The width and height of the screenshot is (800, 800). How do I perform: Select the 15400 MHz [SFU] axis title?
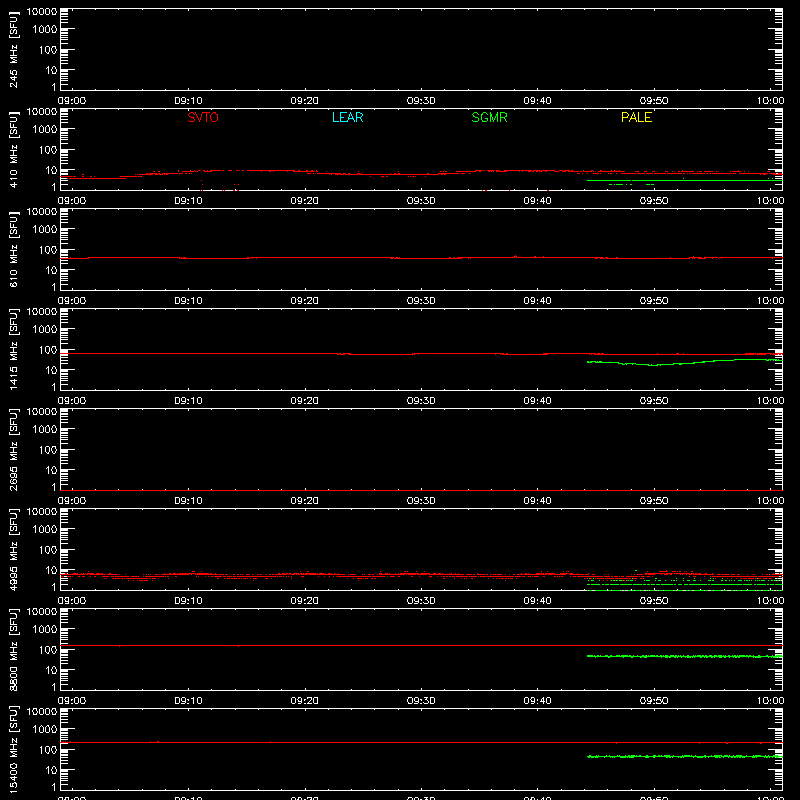coord(13,749)
